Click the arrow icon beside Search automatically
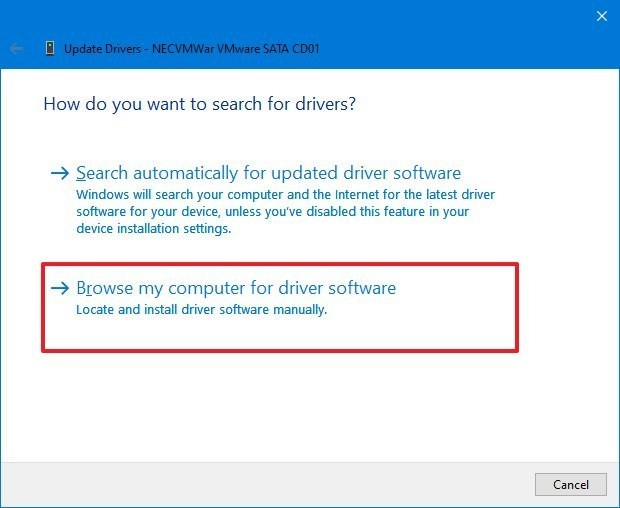 [x=60, y=173]
